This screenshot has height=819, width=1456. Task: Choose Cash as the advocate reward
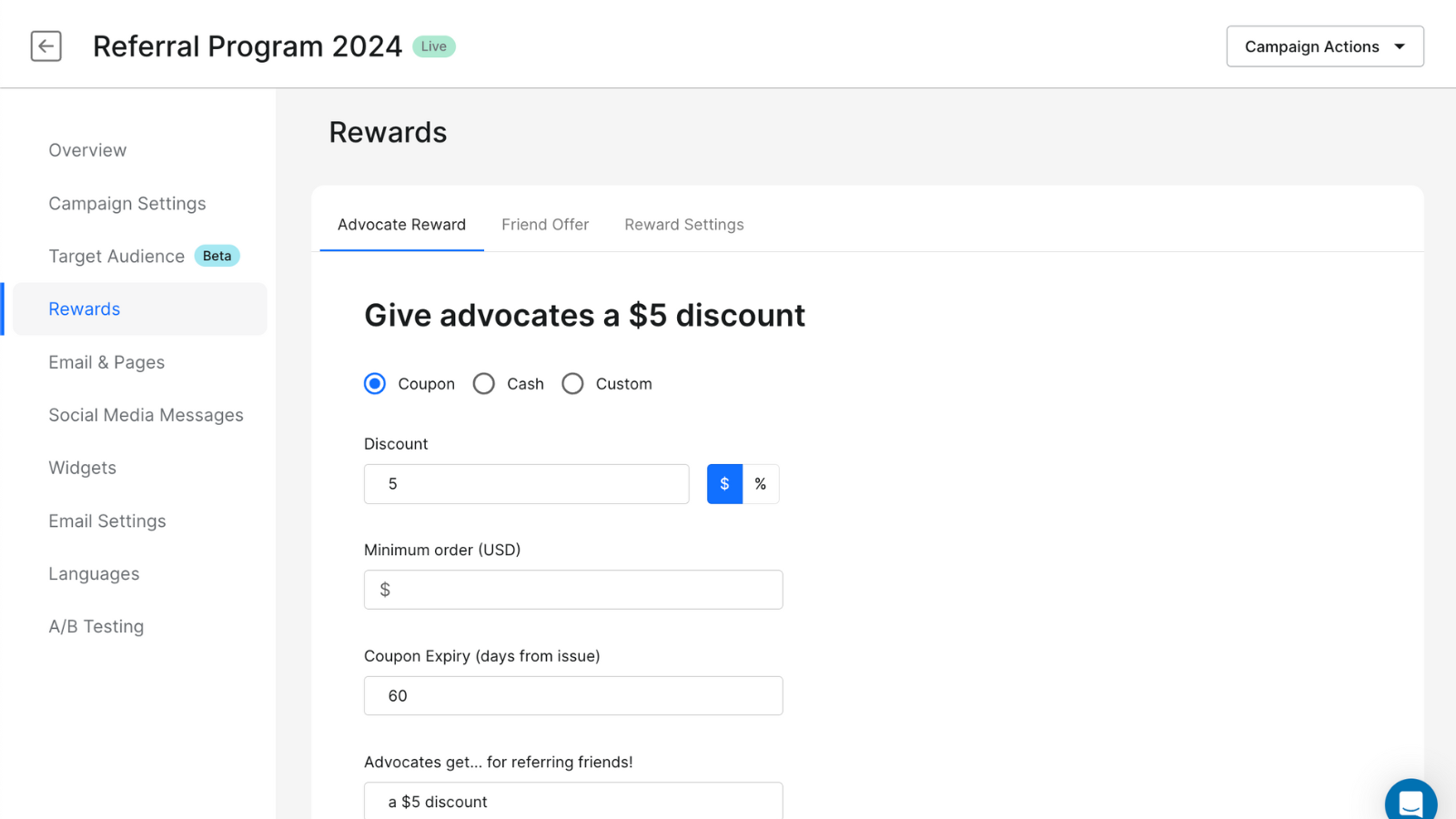point(483,383)
